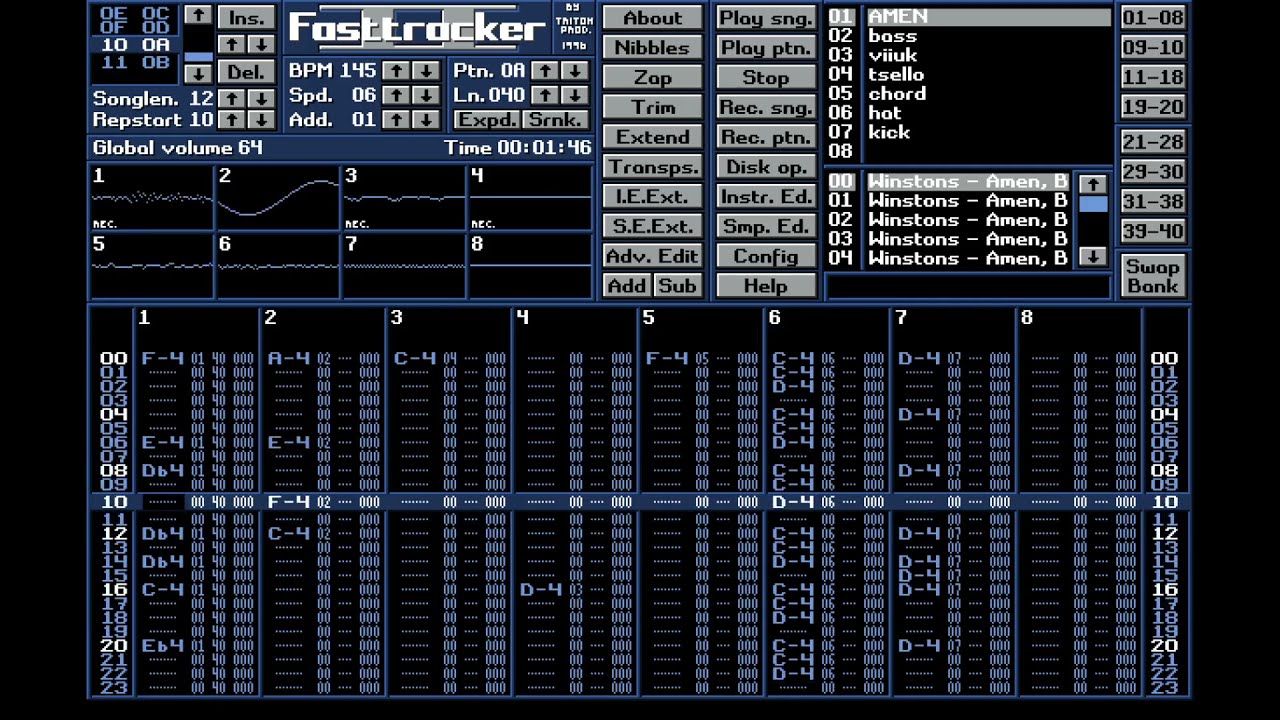This screenshot has height=720, width=1280.
Task: Open Disk op. screen
Action: pos(766,167)
